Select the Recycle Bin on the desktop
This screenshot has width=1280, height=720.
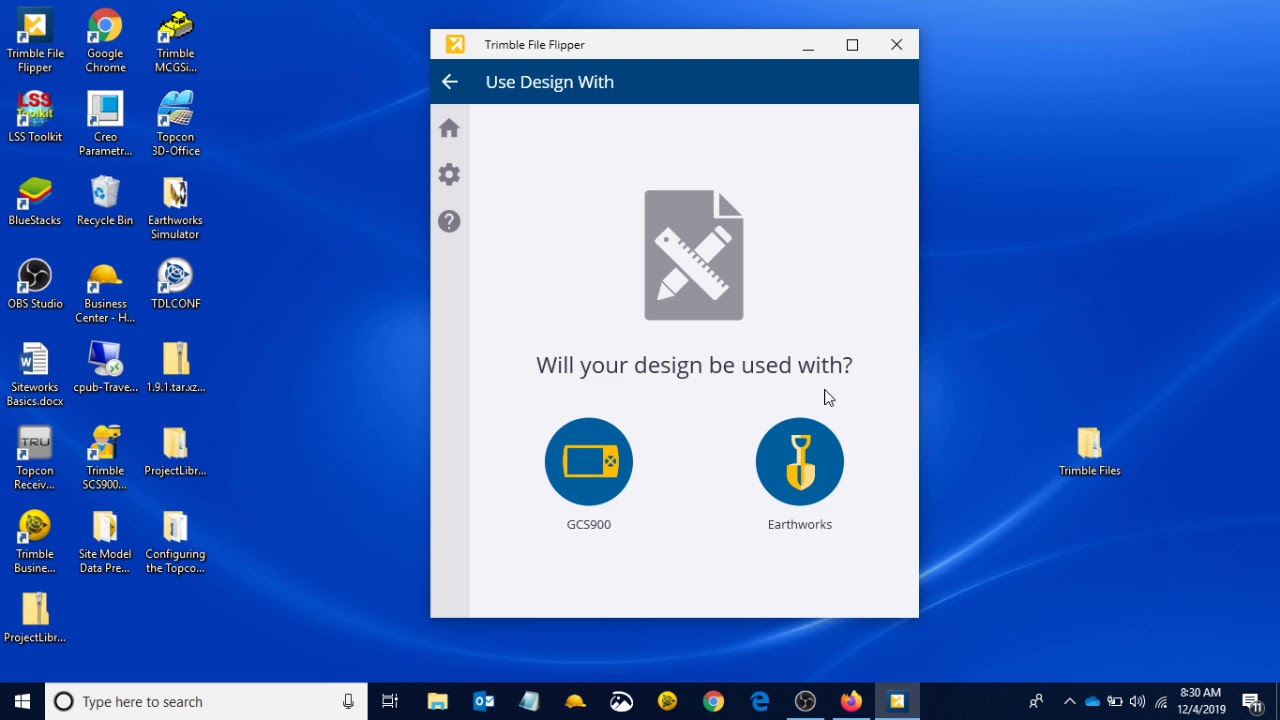pos(105,201)
